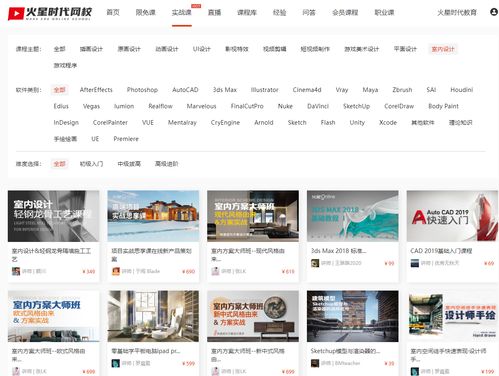Choose 高级进阶 difficulty
This screenshot has width=499, height=376.
tap(167, 164)
